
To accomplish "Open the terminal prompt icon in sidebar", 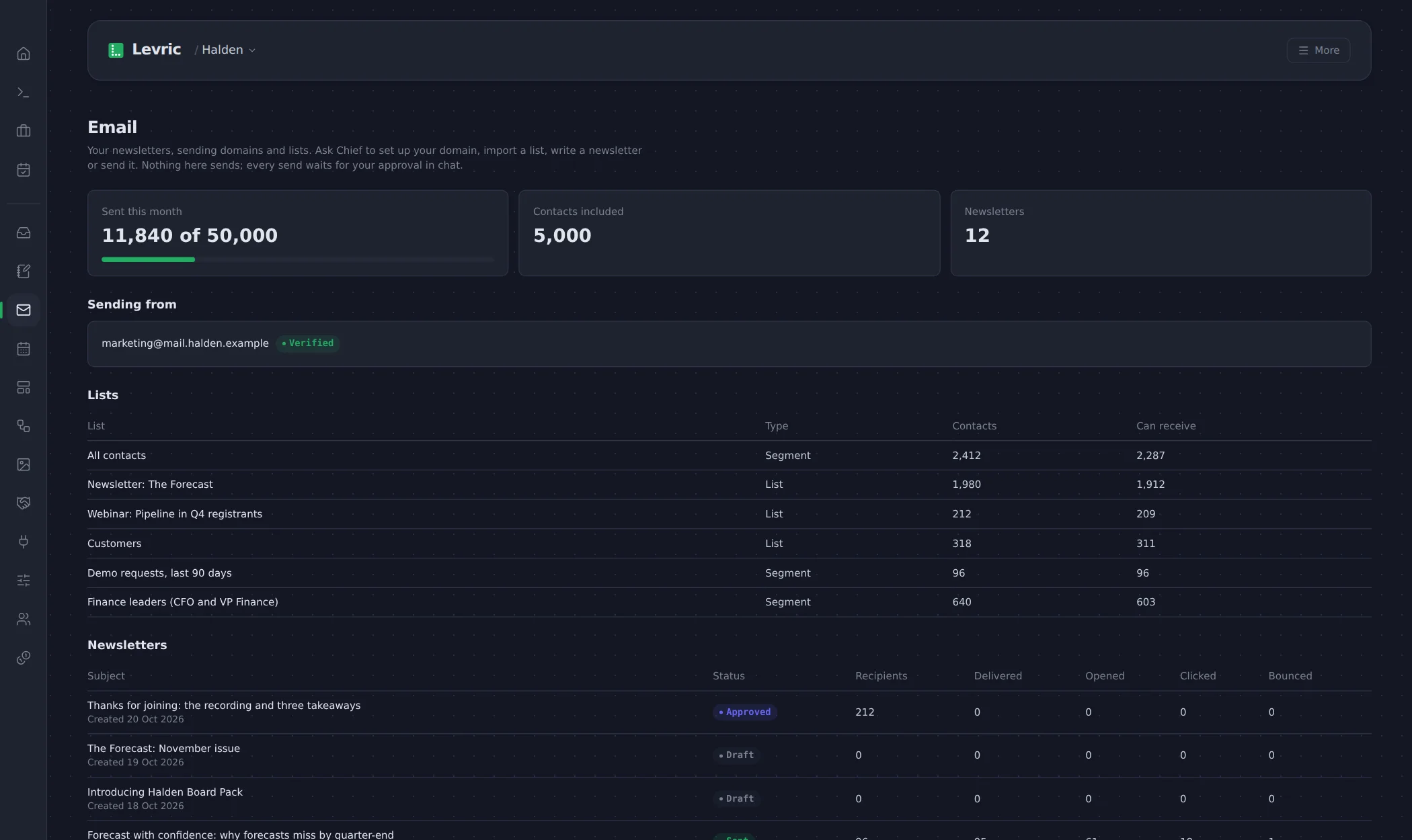I will click(x=24, y=93).
